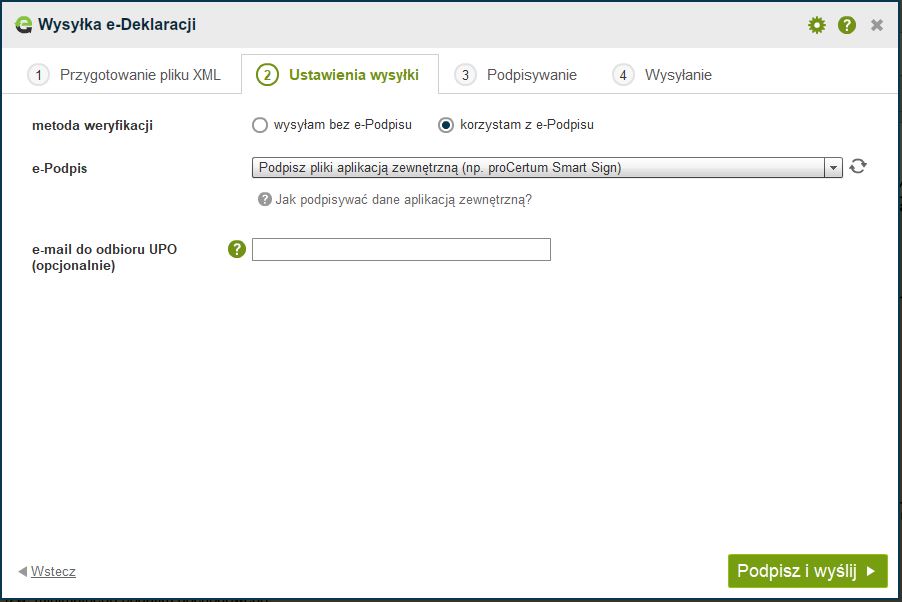Image resolution: width=902 pixels, height=602 pixels.
Task: Select 'wysyłam bez e-Podpisu' radio option
Action: [260, 125]
